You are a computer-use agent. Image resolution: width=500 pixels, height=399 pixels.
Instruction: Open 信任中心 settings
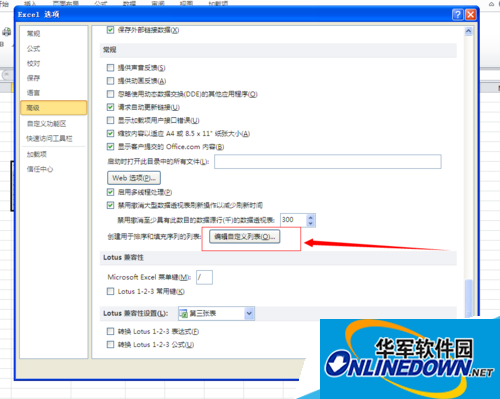(40, 169)
